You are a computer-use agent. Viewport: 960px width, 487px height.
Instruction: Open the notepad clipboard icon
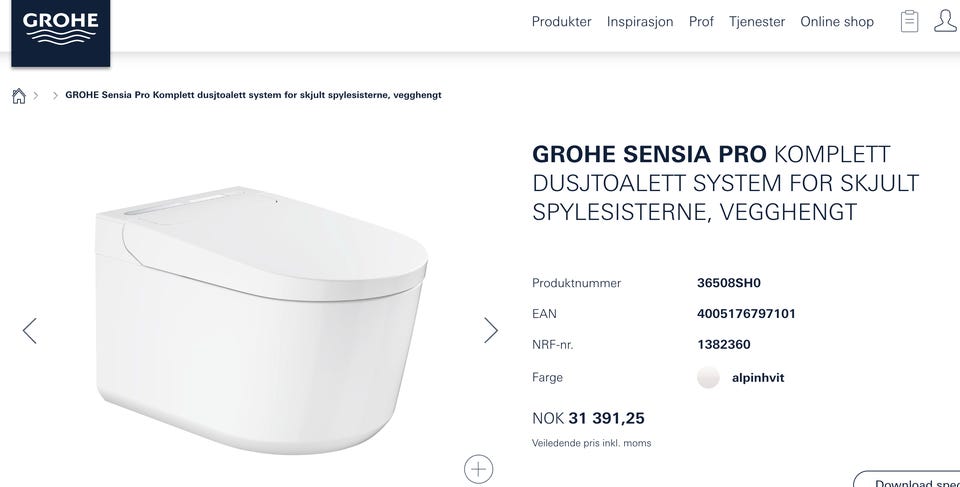tap(909, 21)
